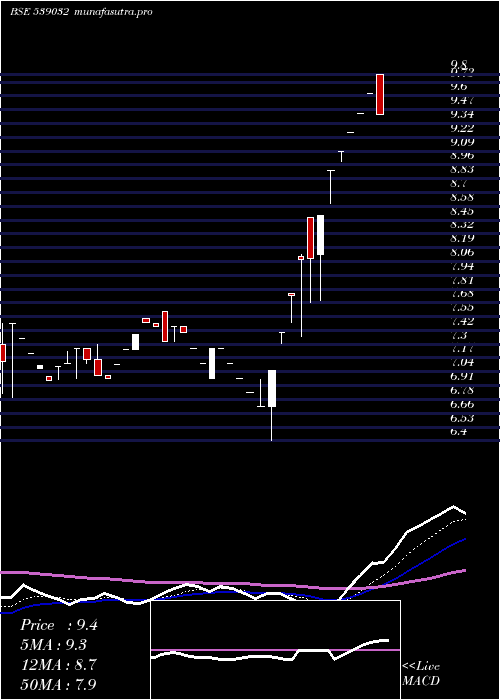The image size is (500, 700).
Task: Click the 7.68 price axis label
Action: [462, 294]
